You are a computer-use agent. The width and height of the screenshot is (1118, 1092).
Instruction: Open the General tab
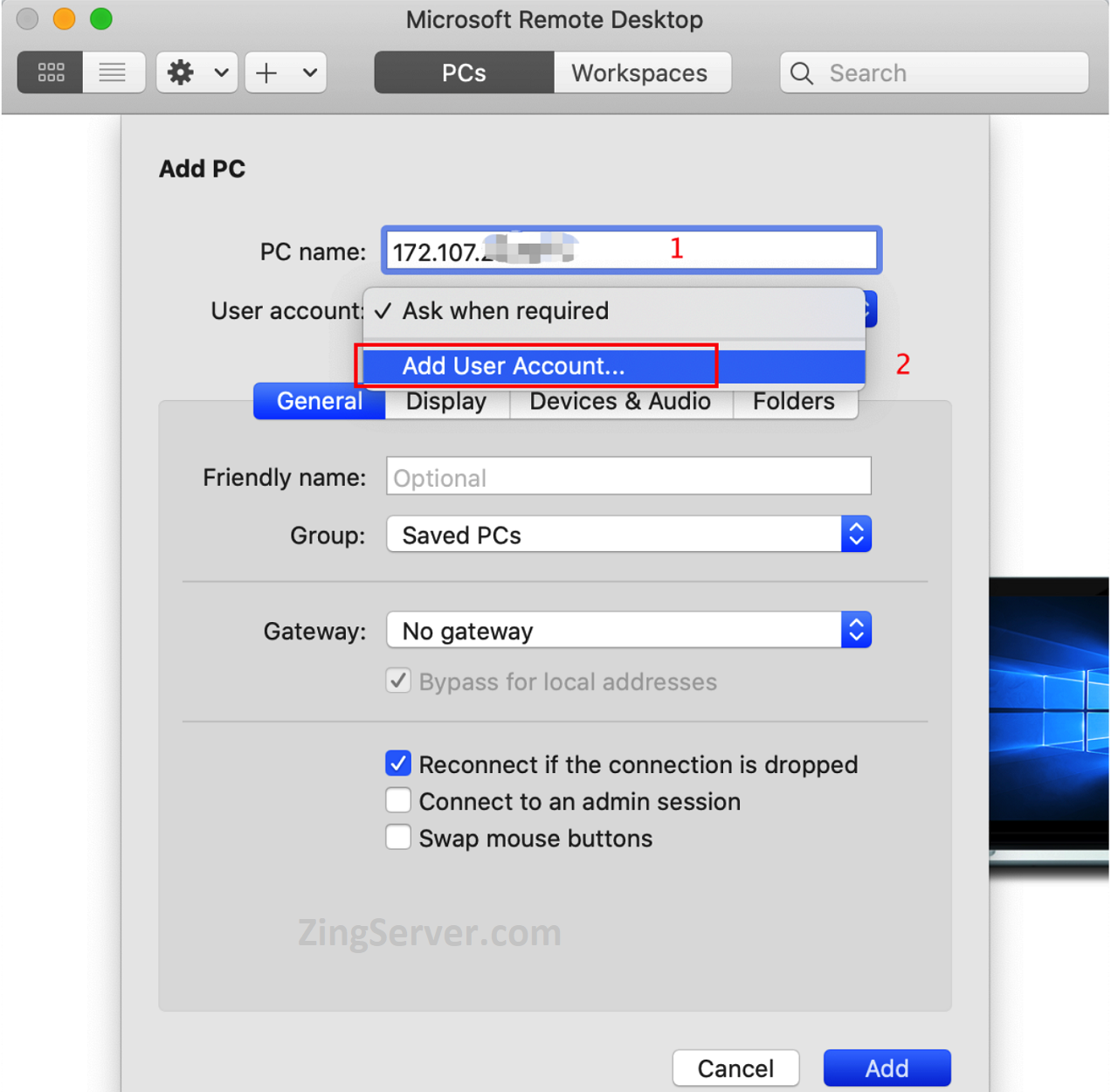pos(320,402)
